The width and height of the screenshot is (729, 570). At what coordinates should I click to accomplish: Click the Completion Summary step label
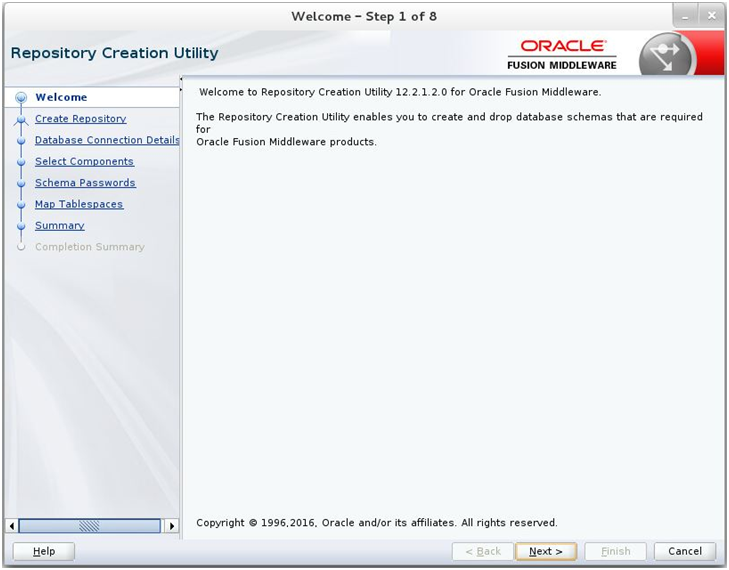pos(90,247)
